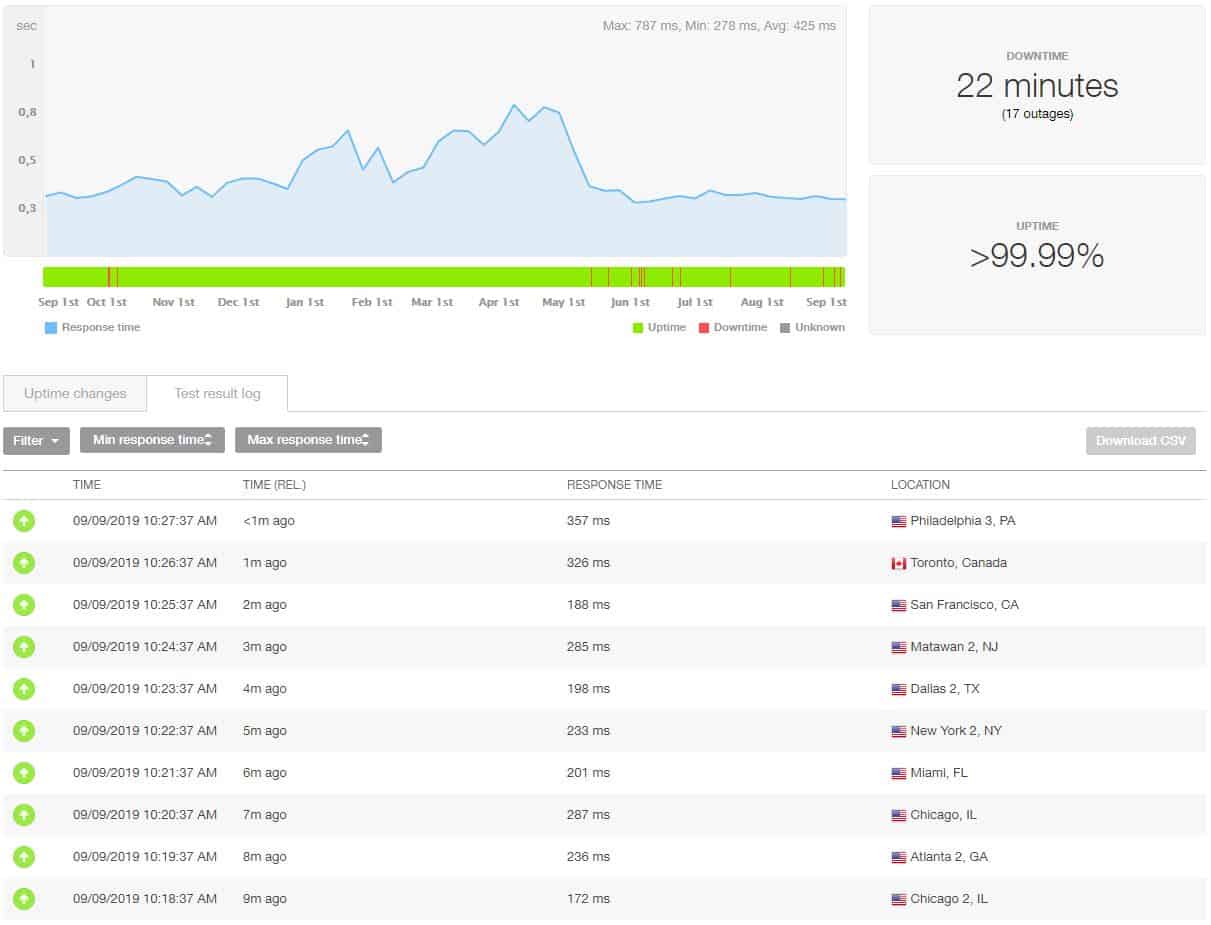The image size is (1211, 925).
Task: Click the '9m ago' relative time
Action: [265, 899]
